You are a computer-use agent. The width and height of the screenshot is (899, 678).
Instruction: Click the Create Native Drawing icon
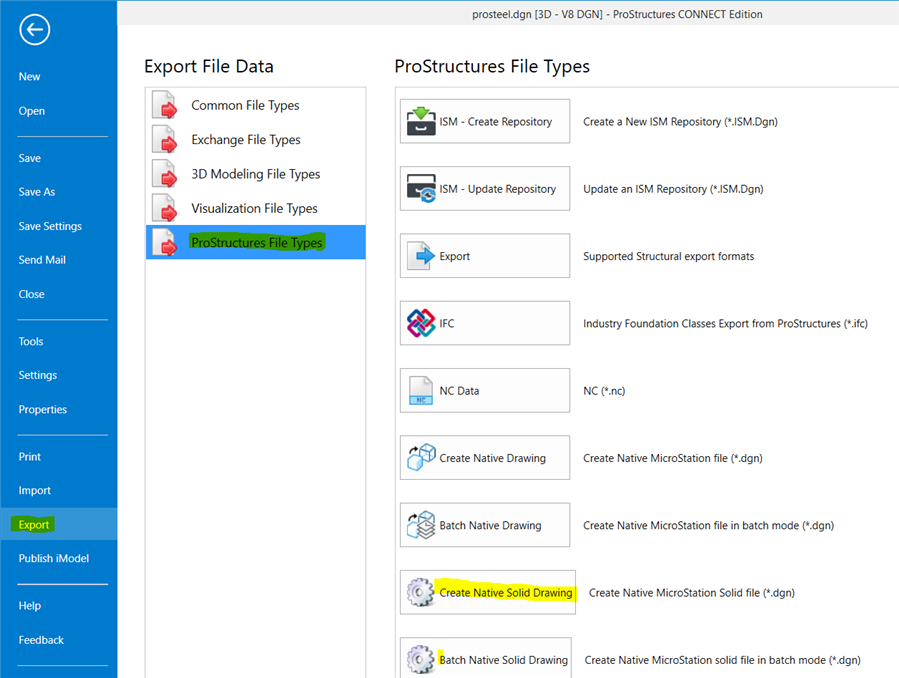tap(421, 458)
